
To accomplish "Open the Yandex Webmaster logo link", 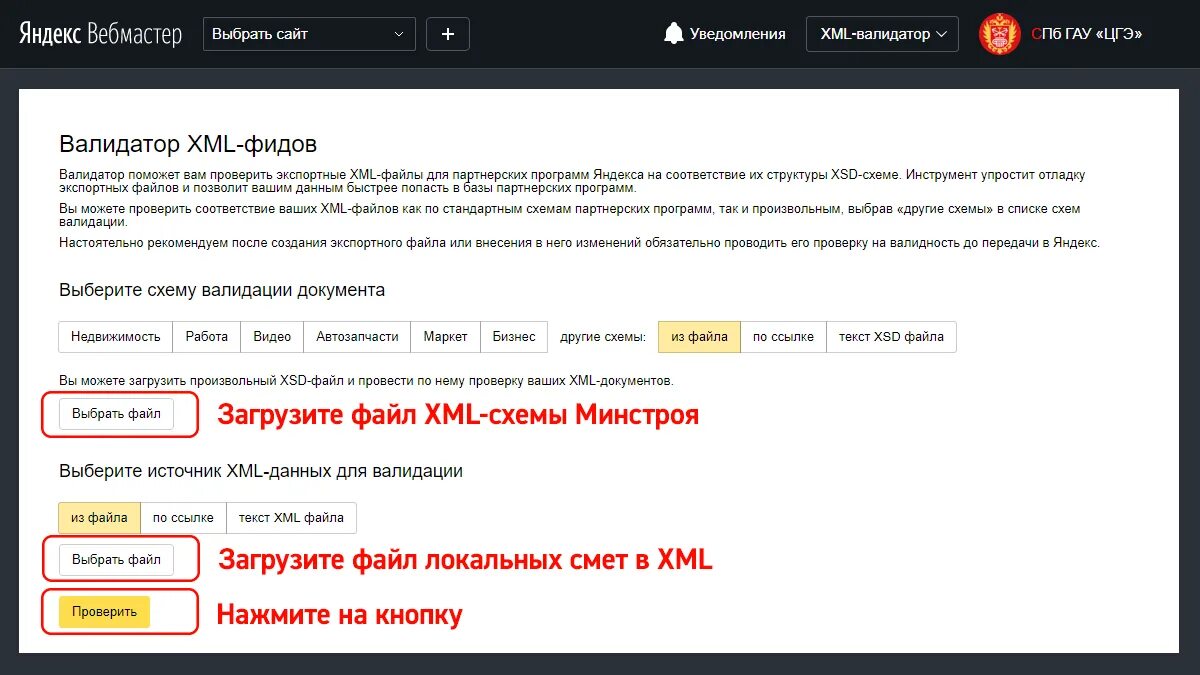I will pyautogui.click(x=100, y=34).
